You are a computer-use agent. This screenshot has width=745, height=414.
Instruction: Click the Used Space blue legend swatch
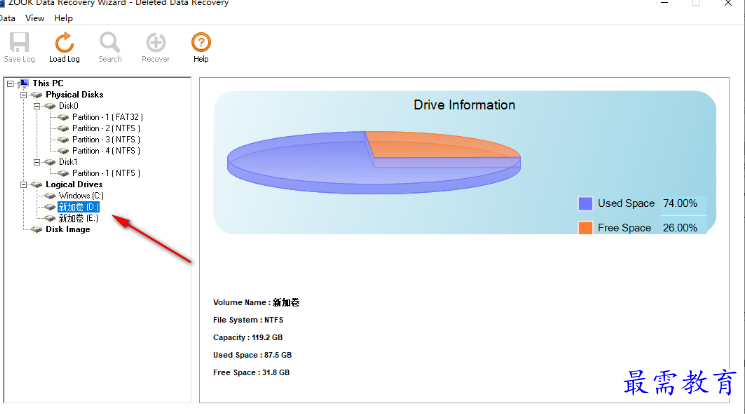pyautogui.click(x=585, y=203)
